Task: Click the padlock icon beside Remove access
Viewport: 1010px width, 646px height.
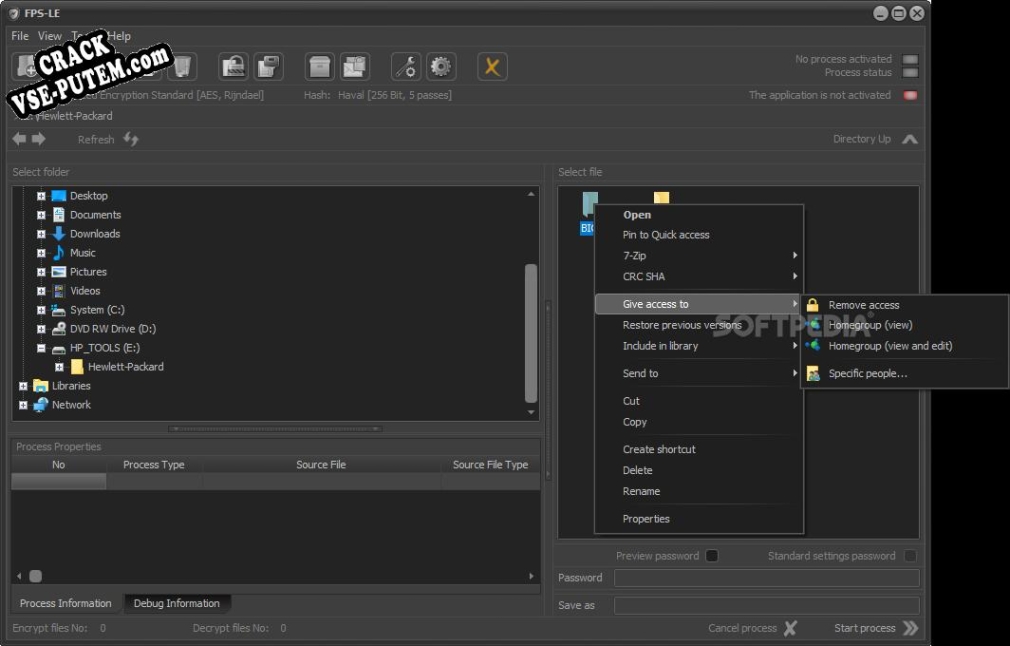Action: tap(813, 305)
